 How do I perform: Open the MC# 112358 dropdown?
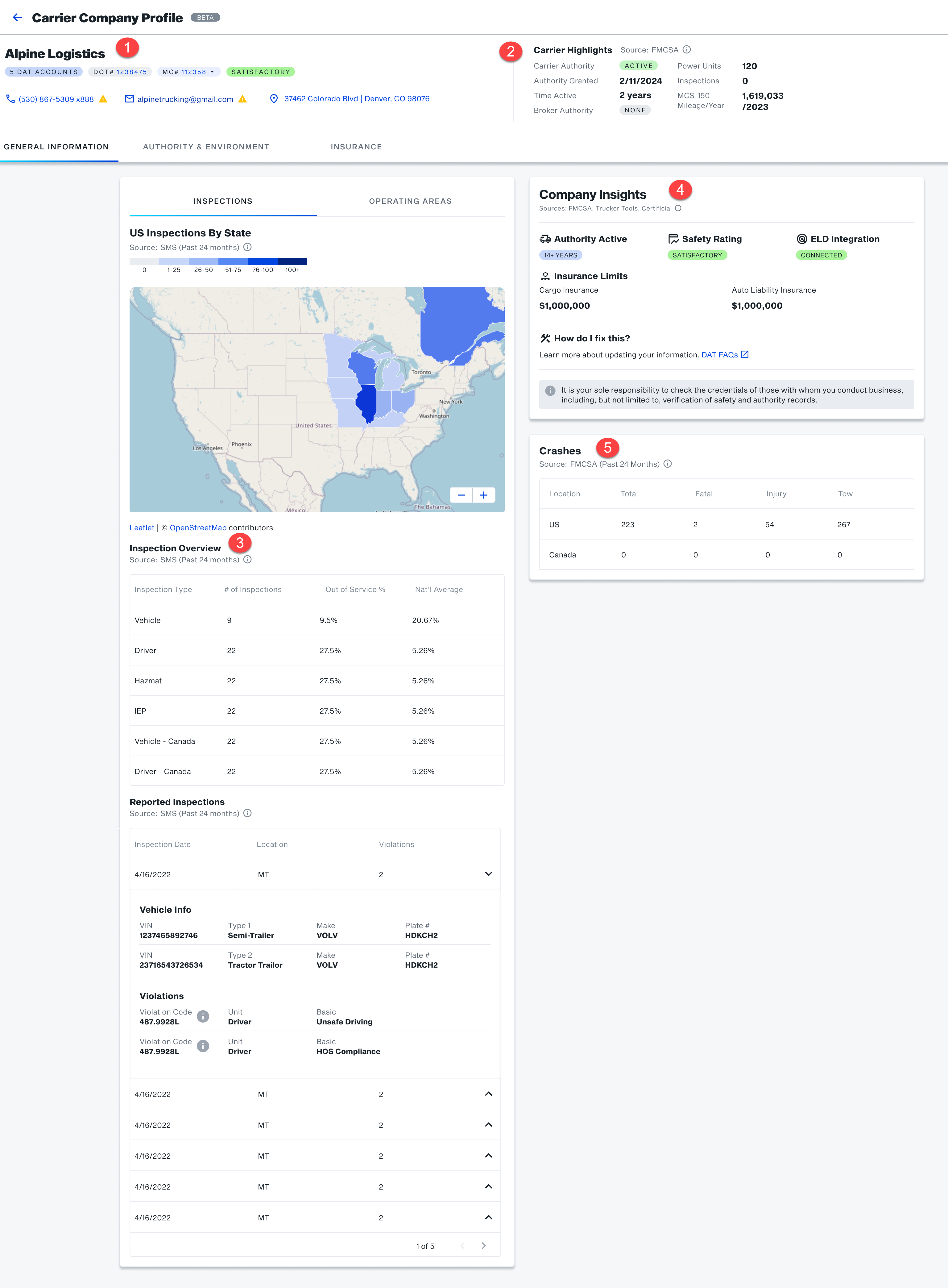[212, 72]
